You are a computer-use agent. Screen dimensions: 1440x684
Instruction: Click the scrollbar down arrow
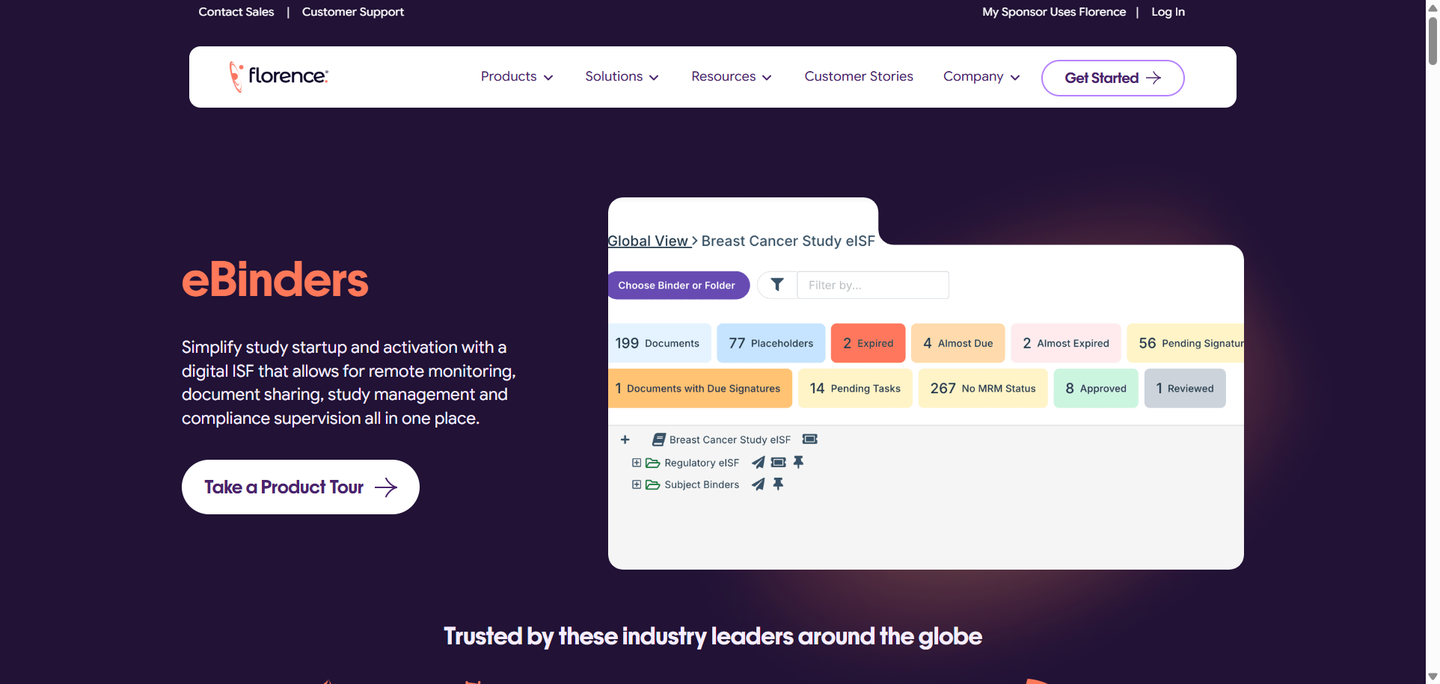tap(1432, 677)
